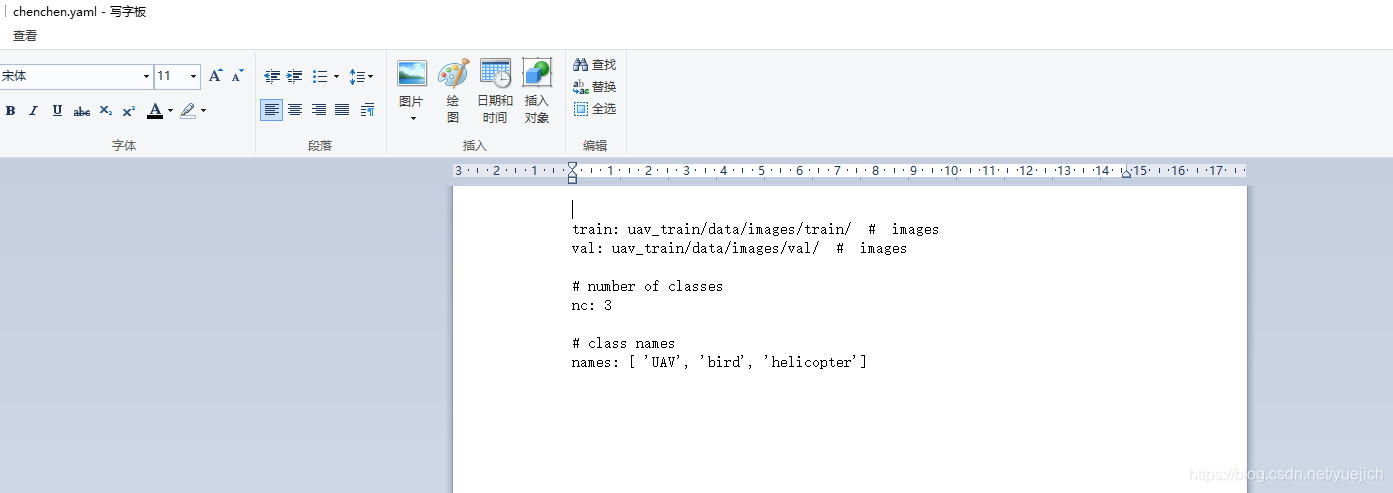Open paragraph settings dialog icon
This screenshot has width=1393, height=493.
pos(367,110)
